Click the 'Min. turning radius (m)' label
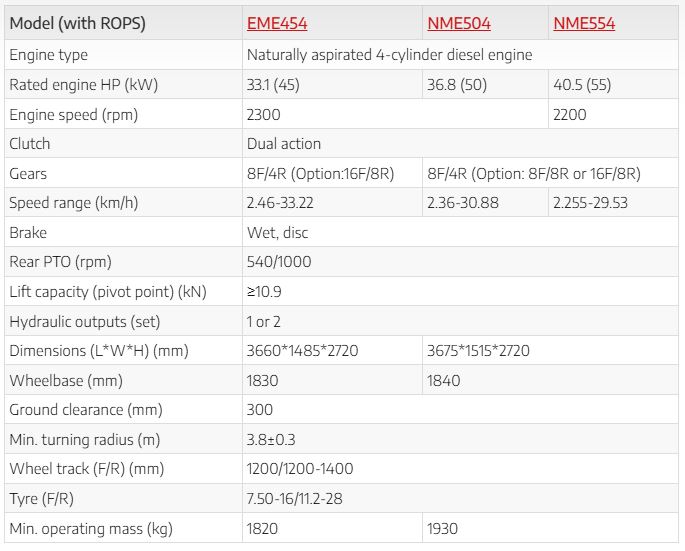Image resolution: width=685 pixels, height=551 pixels. tap(83, 440)
